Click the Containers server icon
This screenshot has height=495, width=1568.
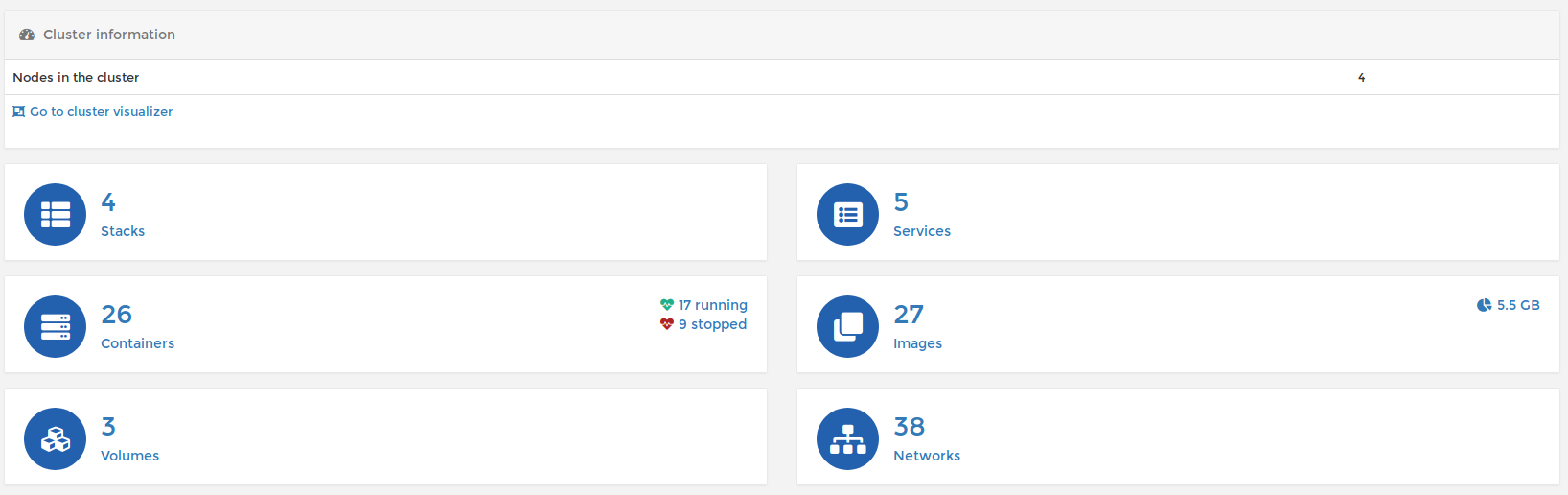55,327
